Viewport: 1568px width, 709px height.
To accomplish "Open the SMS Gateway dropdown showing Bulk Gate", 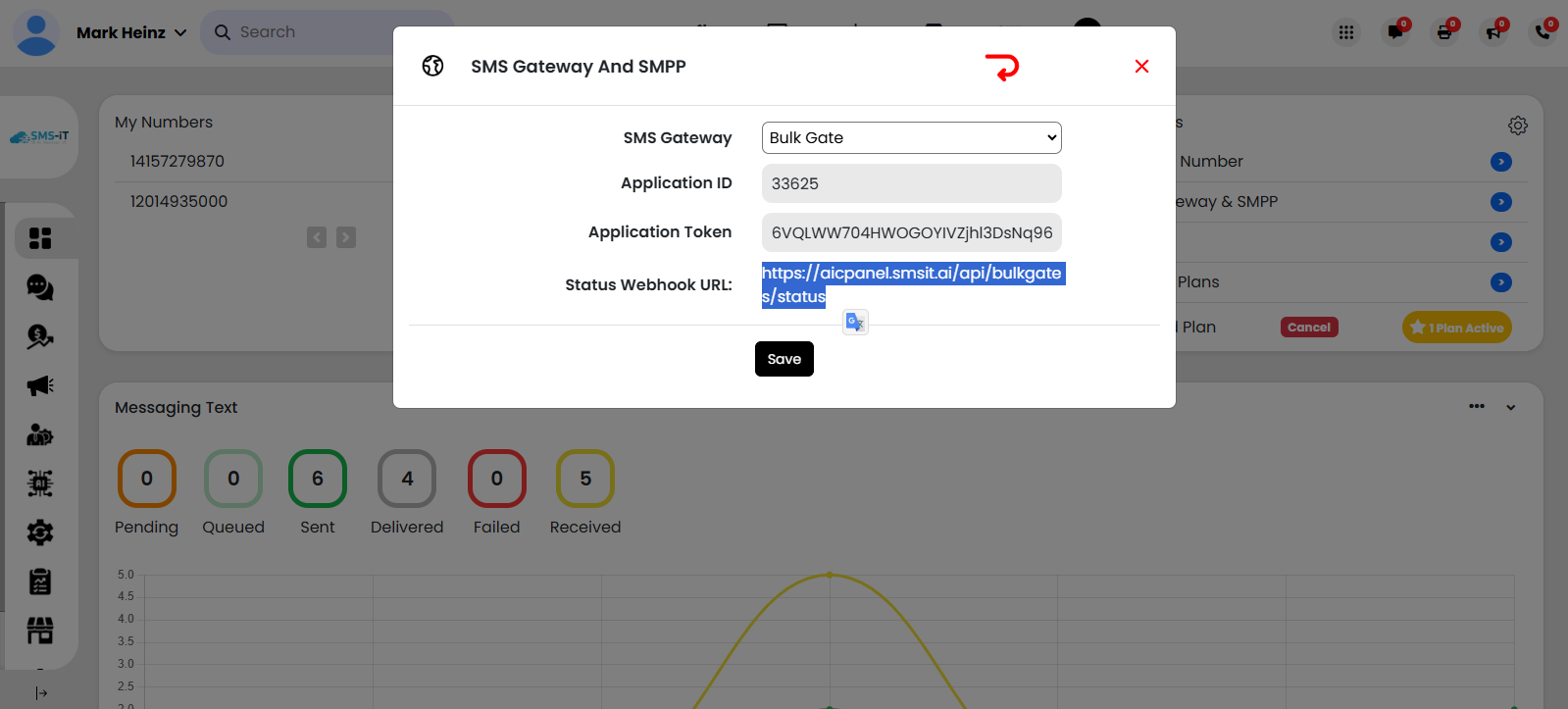I will coord(911,137).
